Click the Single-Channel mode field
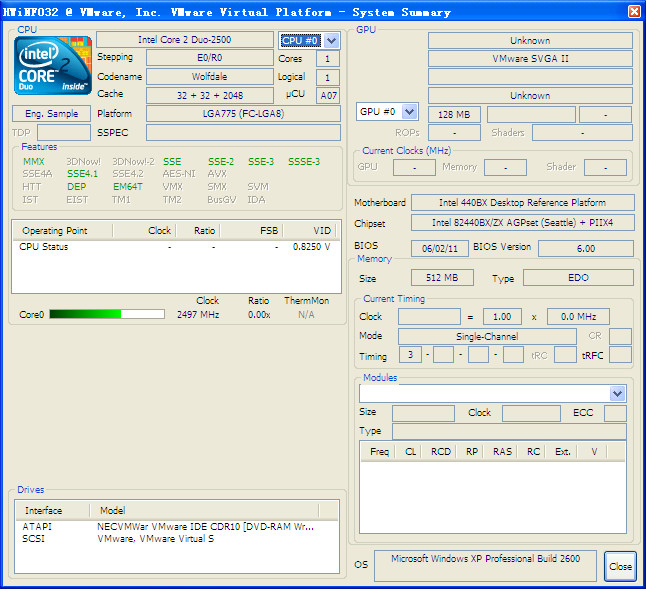Viewport: 646px width, 589px height. coord(487,337)
